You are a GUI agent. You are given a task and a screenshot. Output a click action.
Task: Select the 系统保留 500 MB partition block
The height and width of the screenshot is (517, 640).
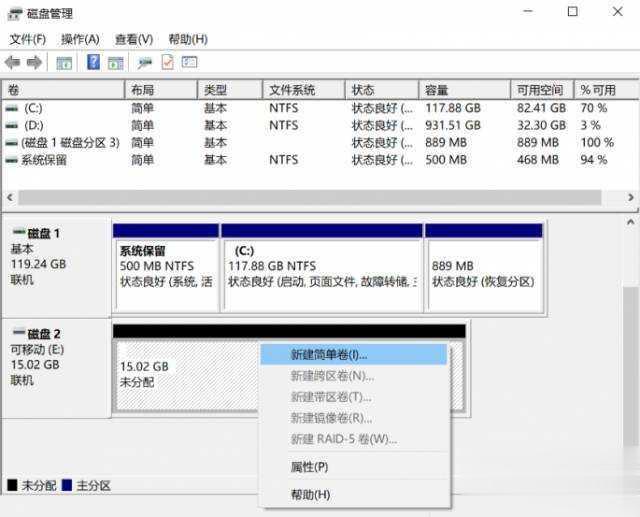tap(166, 268)
